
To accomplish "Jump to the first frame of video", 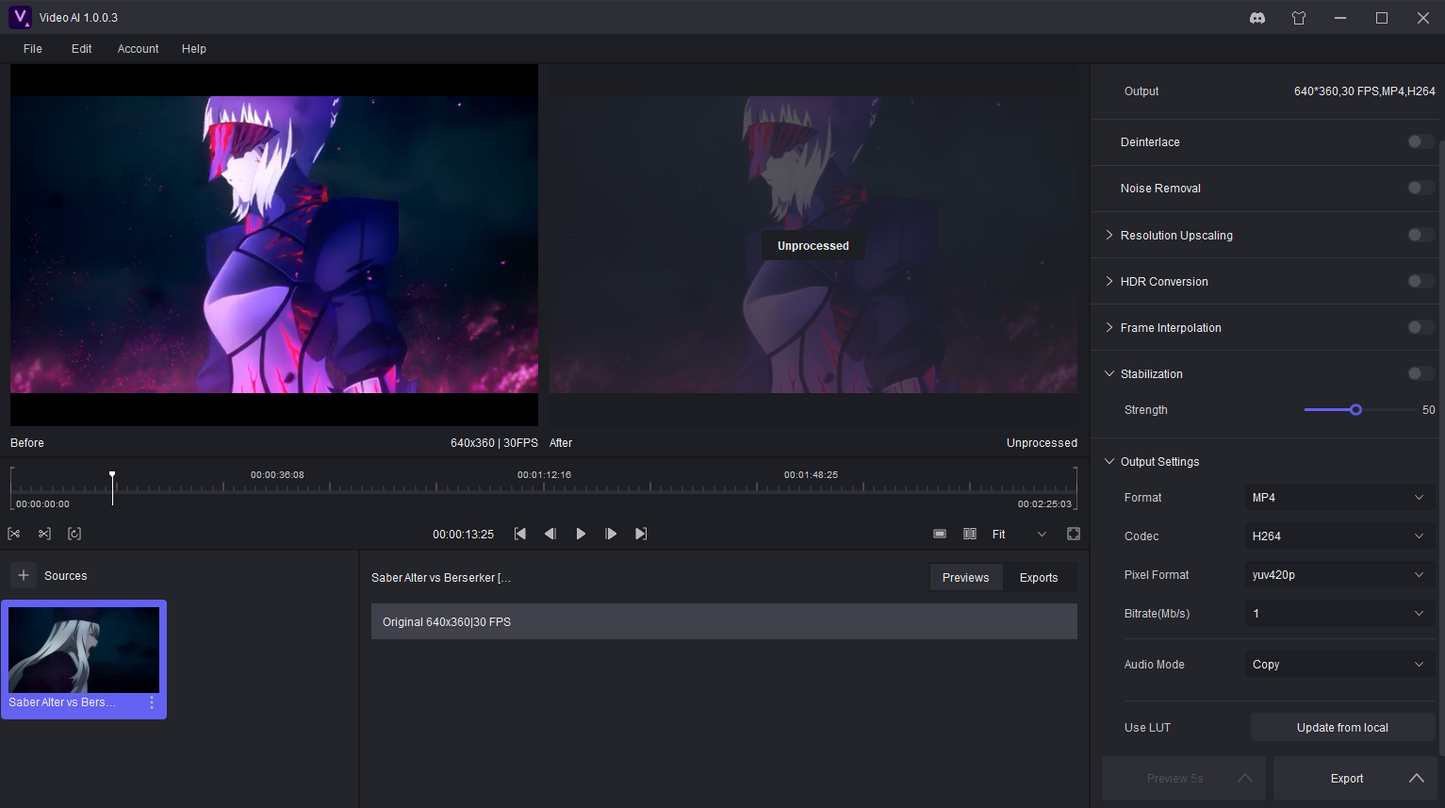I will (x=520, y=534).
